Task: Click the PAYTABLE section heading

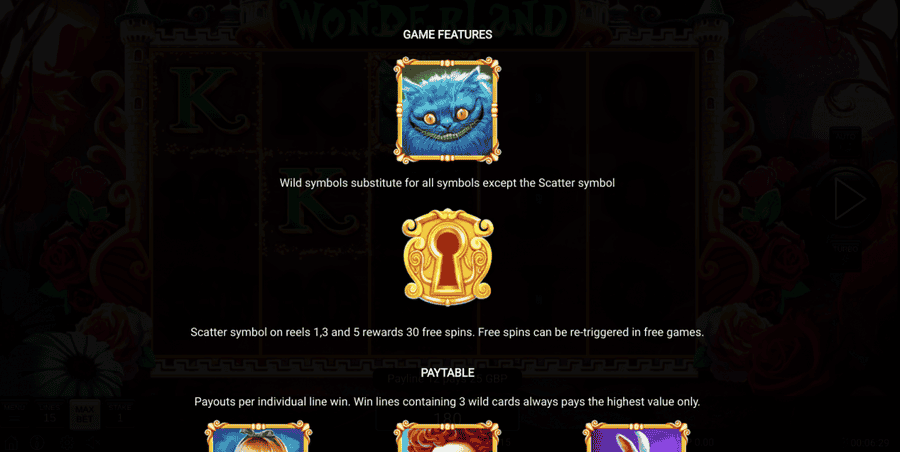Action: pyautogui.click(x=447, y=373)
